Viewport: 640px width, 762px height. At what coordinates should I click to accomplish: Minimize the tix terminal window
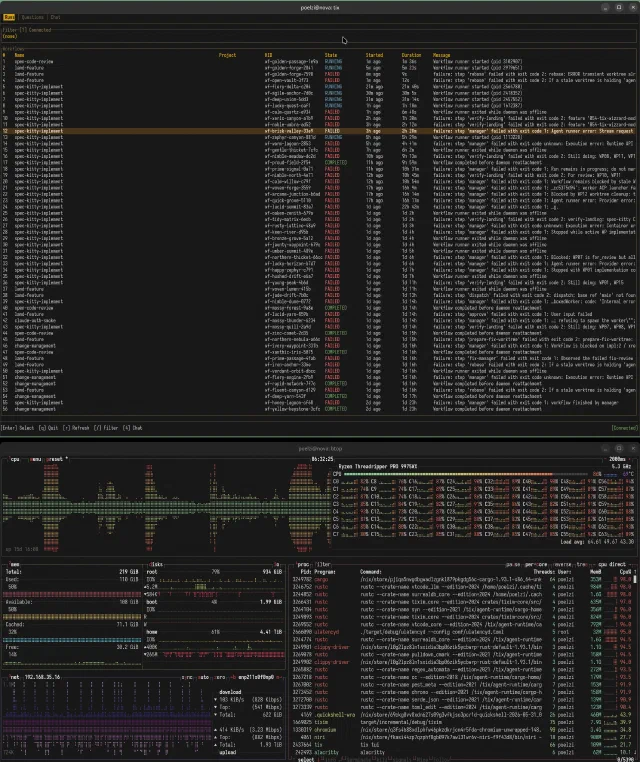[605, 7]
